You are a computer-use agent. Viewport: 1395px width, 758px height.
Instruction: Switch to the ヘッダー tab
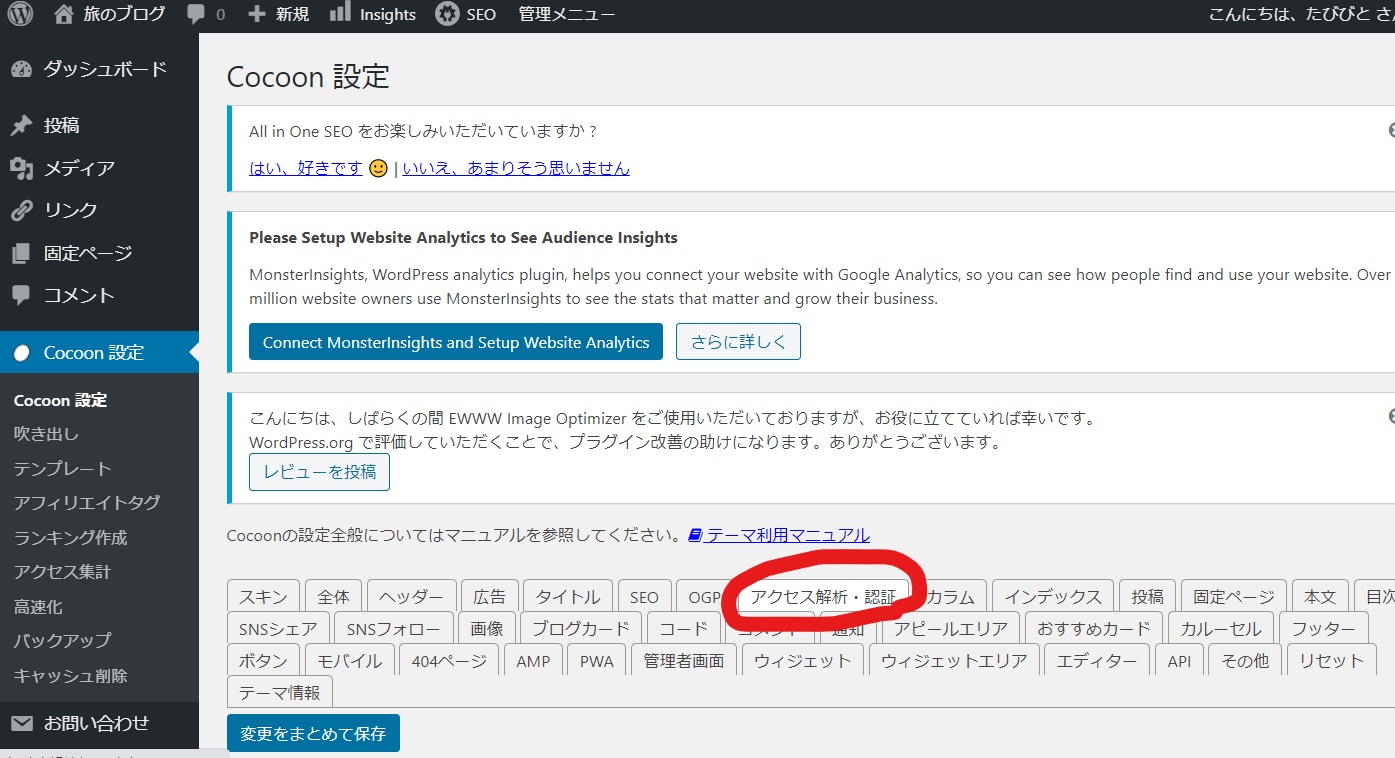point(411,597)
